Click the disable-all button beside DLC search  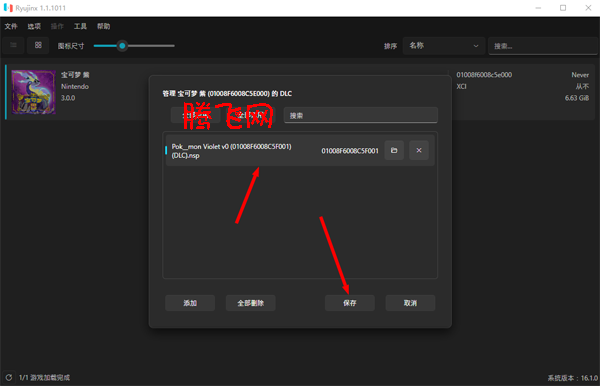250,115
